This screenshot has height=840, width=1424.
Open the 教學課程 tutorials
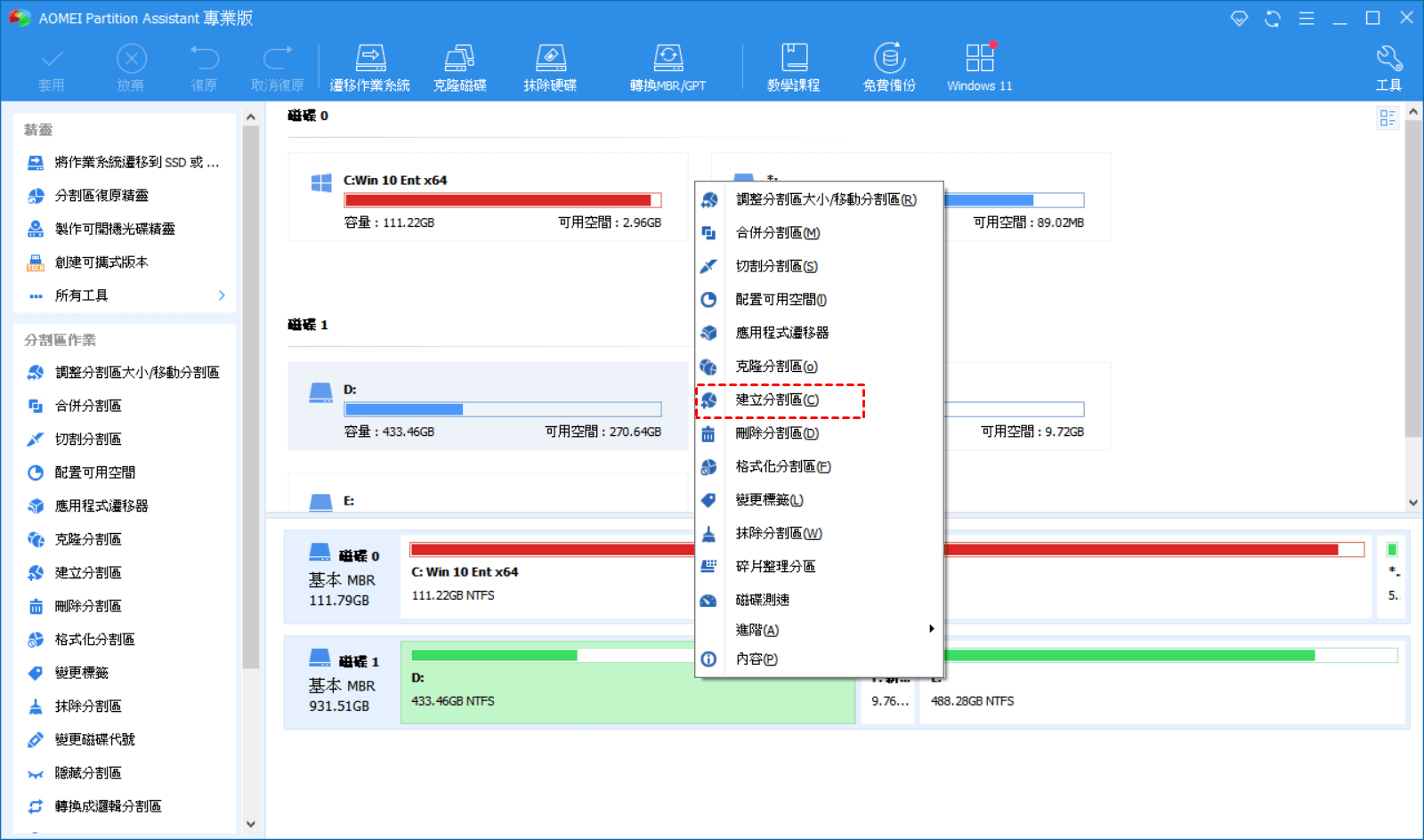click(x=794, y=69)
